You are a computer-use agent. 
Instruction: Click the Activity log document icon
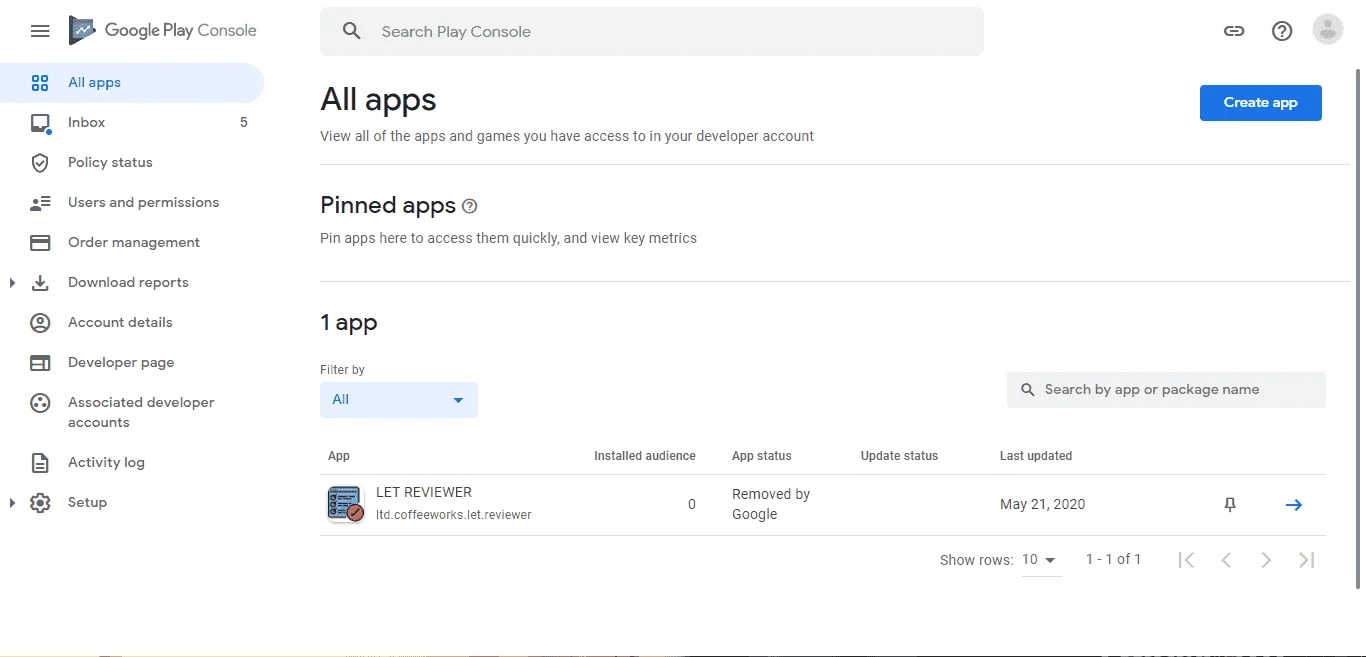click(x=40, y=463)
